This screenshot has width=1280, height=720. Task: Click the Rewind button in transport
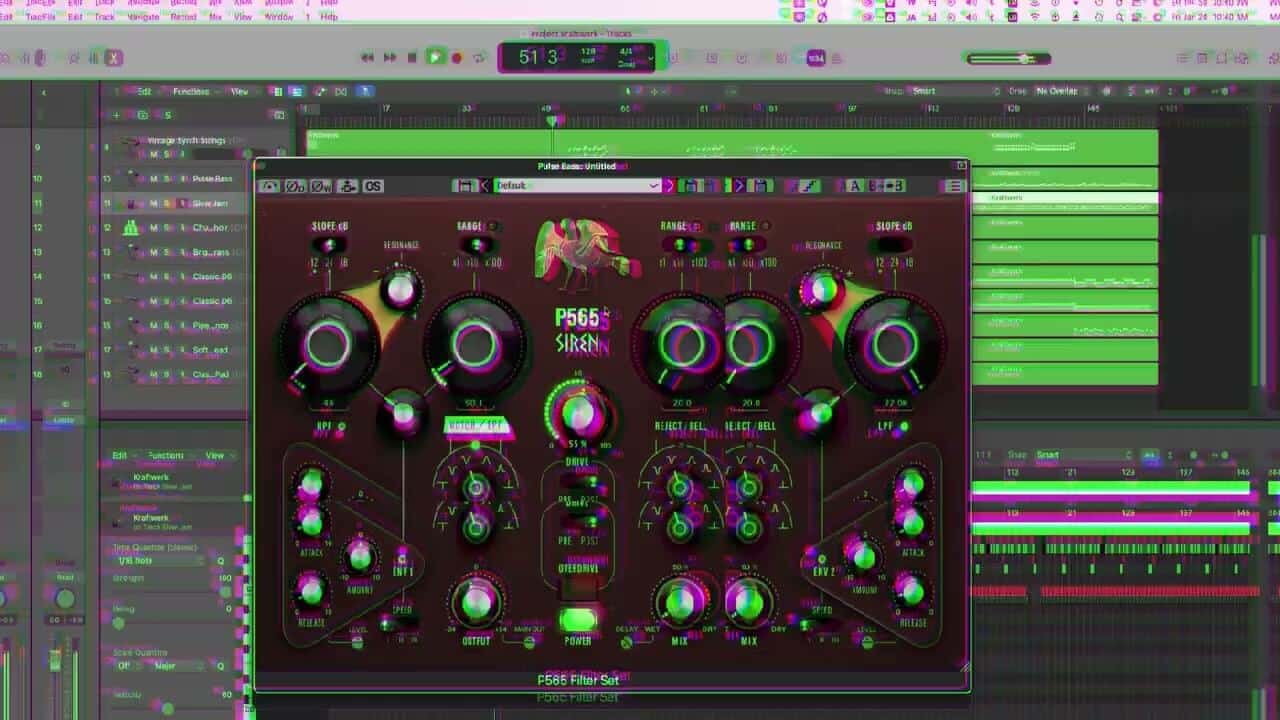(x=367, y=58)
